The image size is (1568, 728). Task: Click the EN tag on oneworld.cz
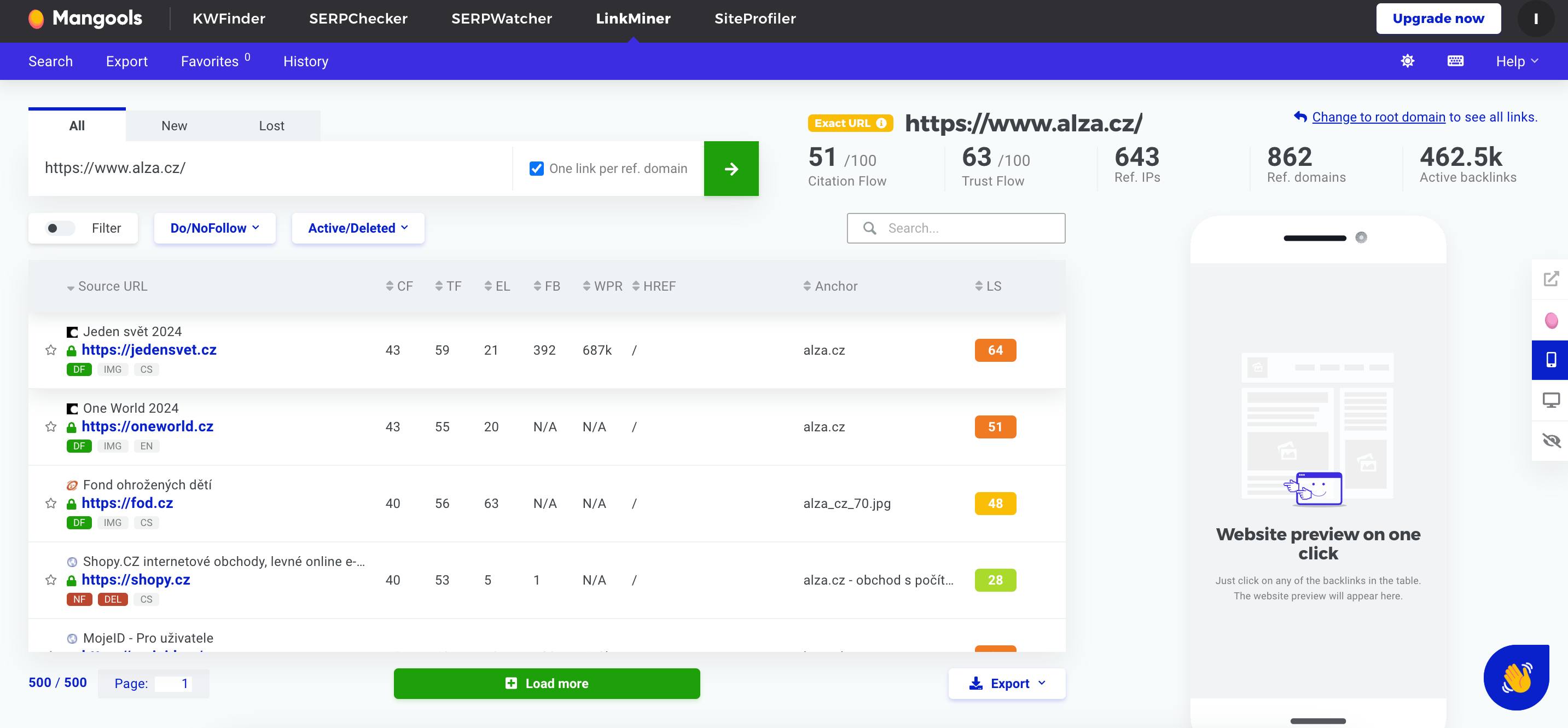click(146, 446)
